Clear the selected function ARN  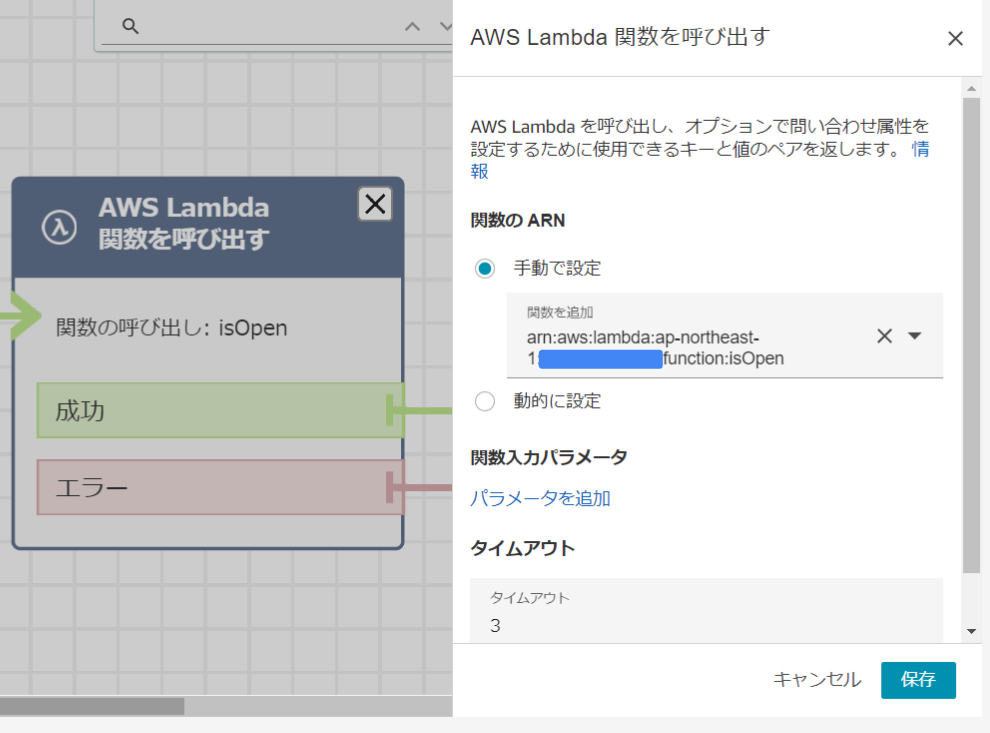(x=885, y=336)
